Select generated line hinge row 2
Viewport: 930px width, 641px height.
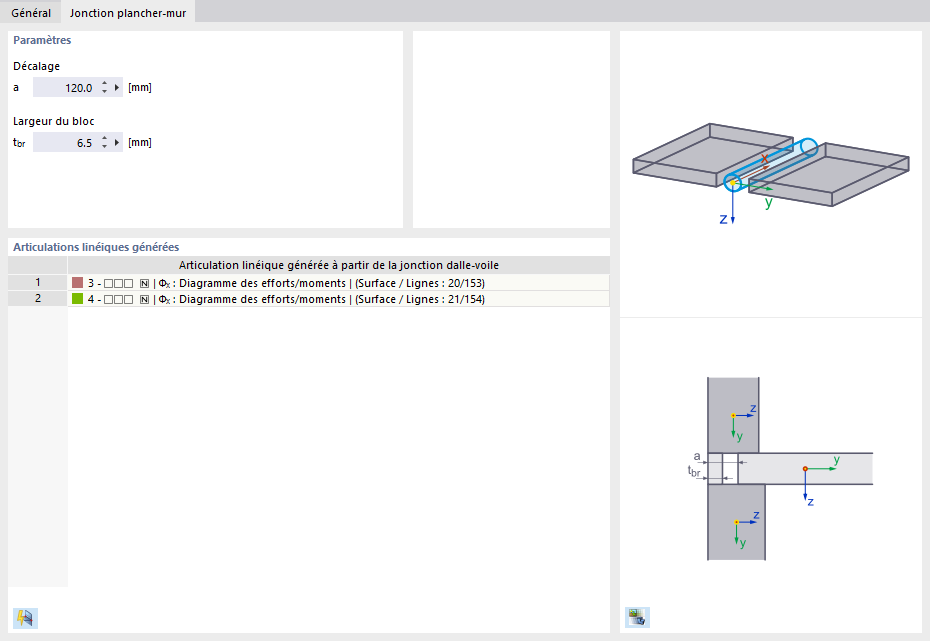(x=38, y=298)
